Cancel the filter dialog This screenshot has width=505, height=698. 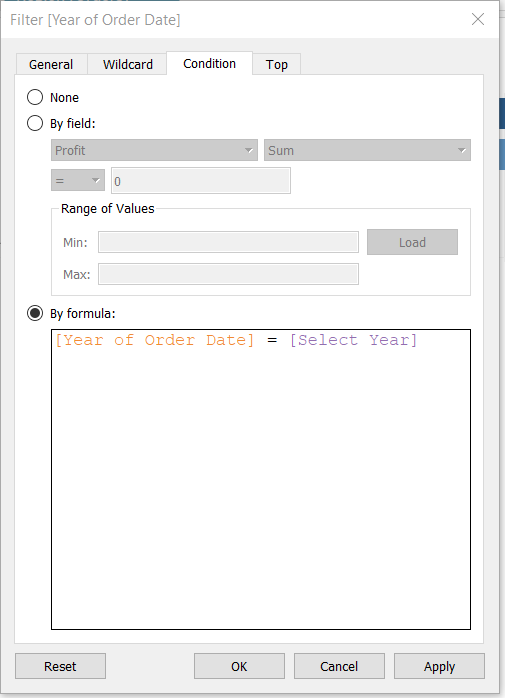tap(339, 666)
